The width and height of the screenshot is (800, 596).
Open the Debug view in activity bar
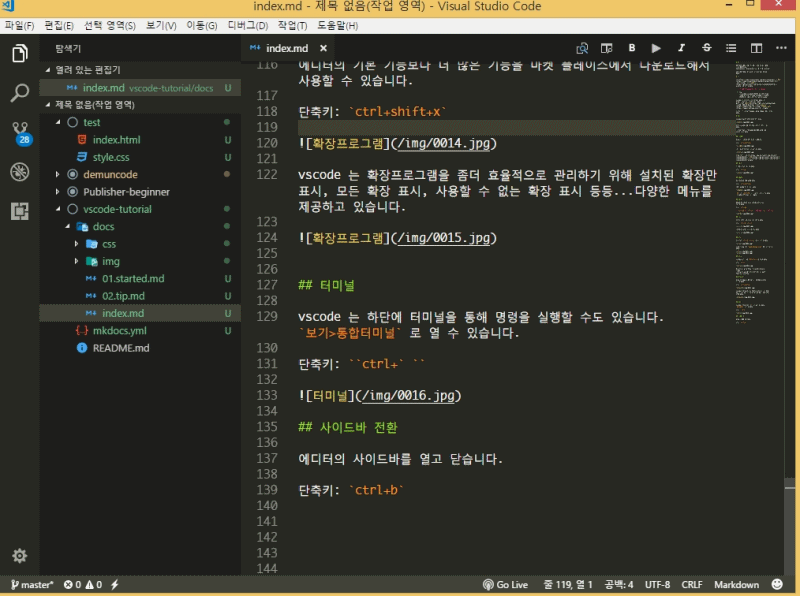[19, 172]
